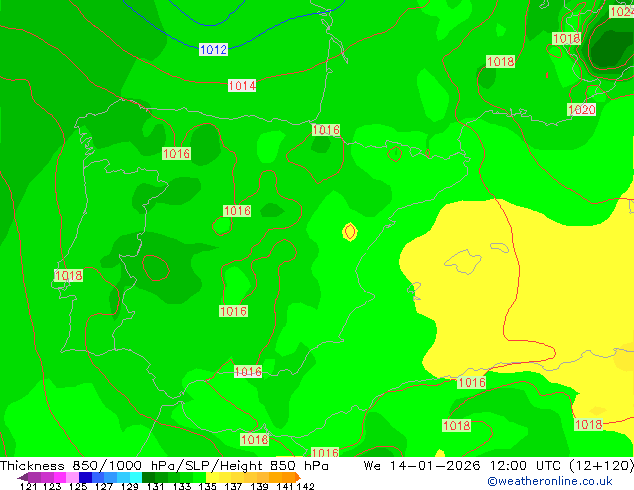Click the 1018 label off Portugal's coast
The width and height of the screenshot is (634, 490).
pos(68,275)
